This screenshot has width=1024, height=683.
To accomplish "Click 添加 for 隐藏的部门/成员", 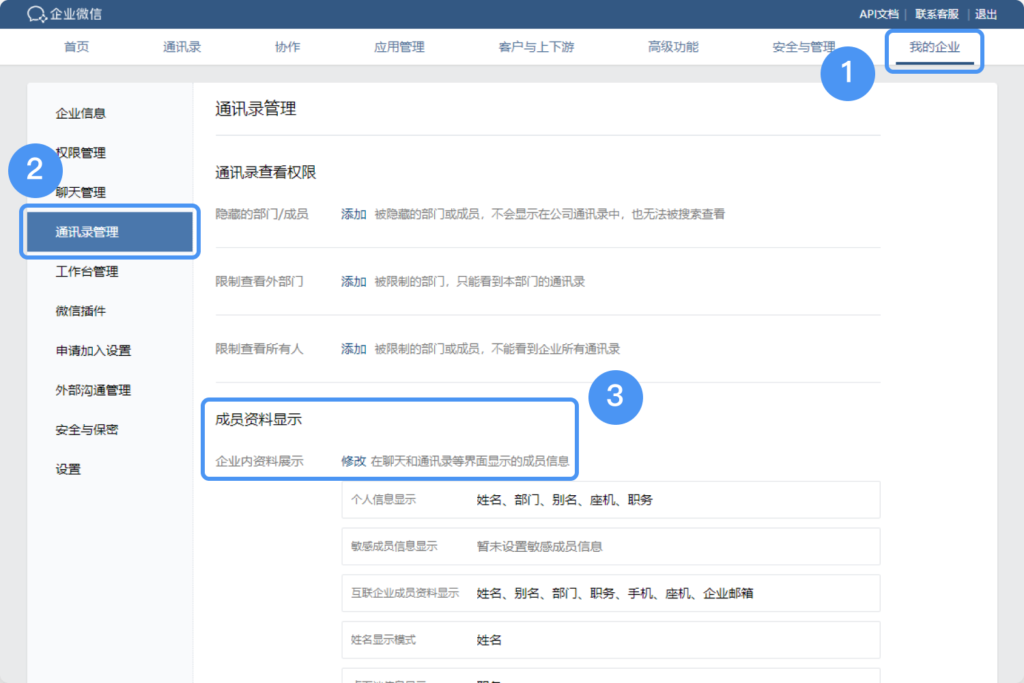I will click(x=353, y=214).
